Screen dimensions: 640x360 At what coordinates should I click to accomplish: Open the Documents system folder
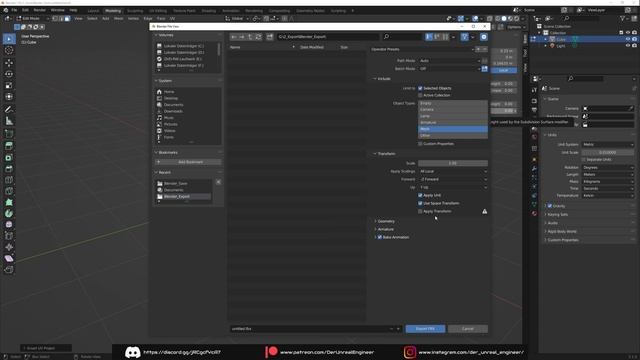pos(173,105)
